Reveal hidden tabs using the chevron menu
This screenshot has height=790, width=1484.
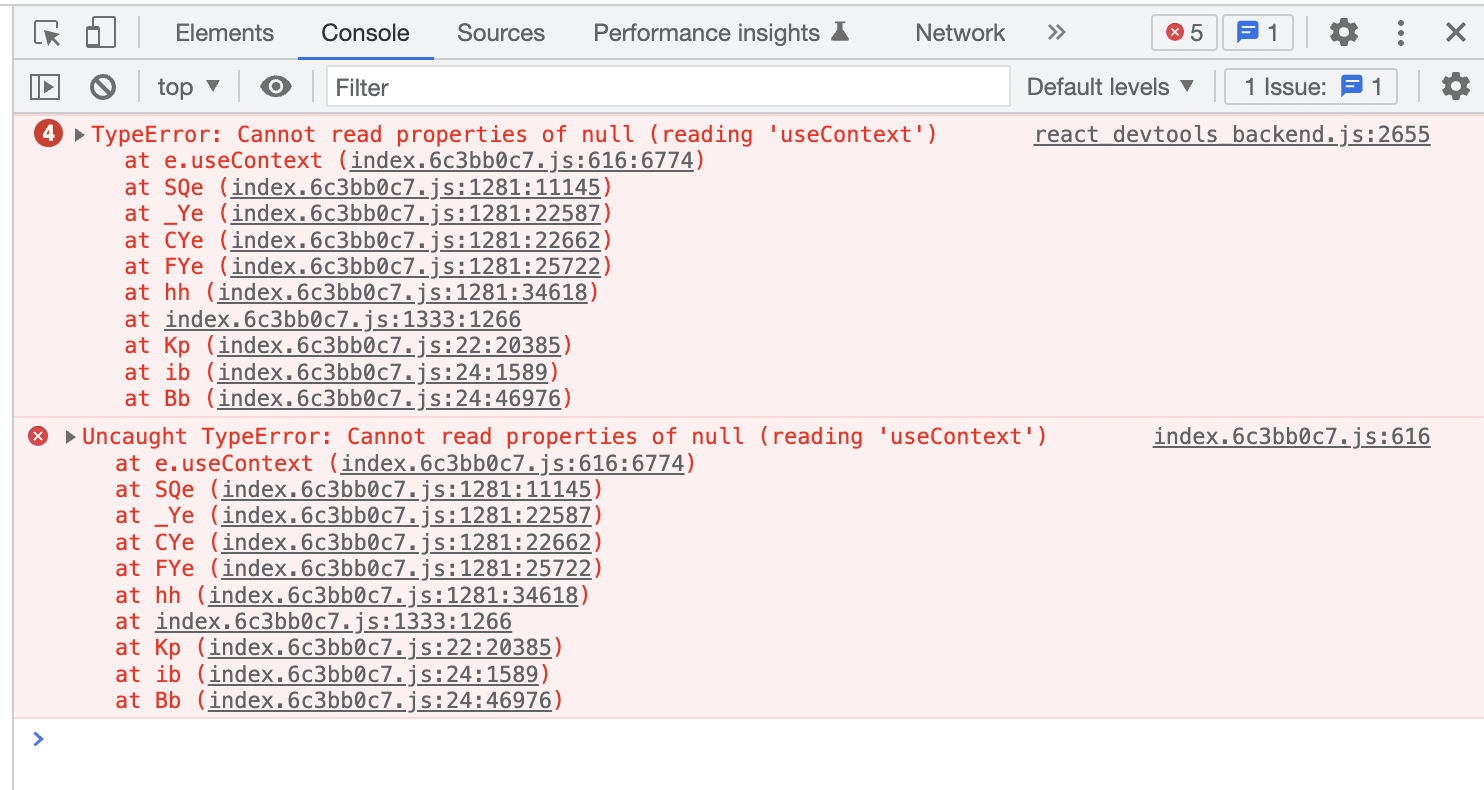(1056, 32)
